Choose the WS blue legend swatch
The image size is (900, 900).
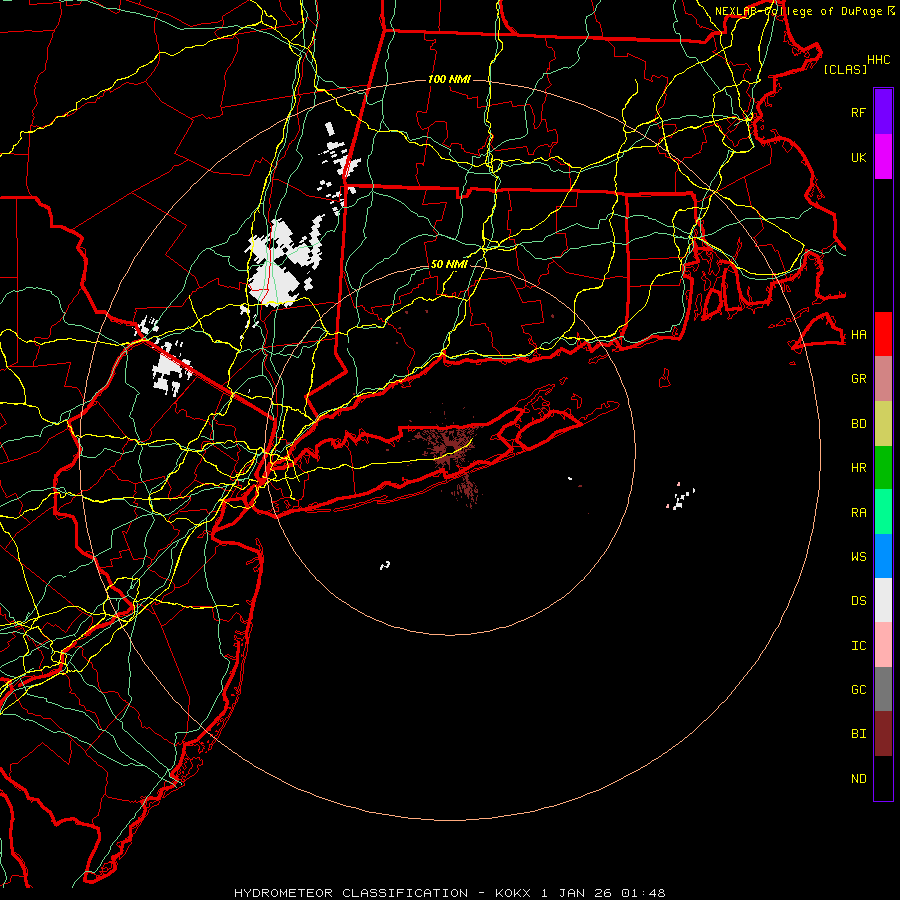pyautogui.click(x=883, y=556)
